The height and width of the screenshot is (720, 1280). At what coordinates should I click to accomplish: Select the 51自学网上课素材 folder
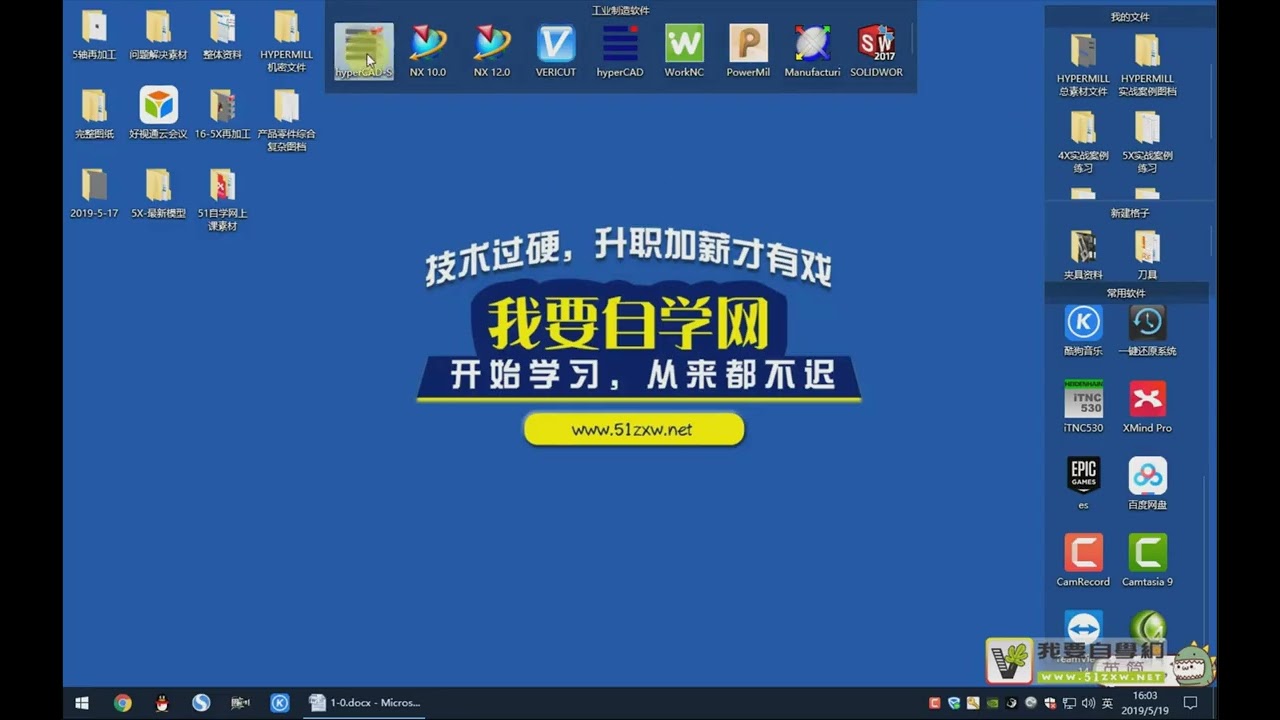[x=222, y=200]
